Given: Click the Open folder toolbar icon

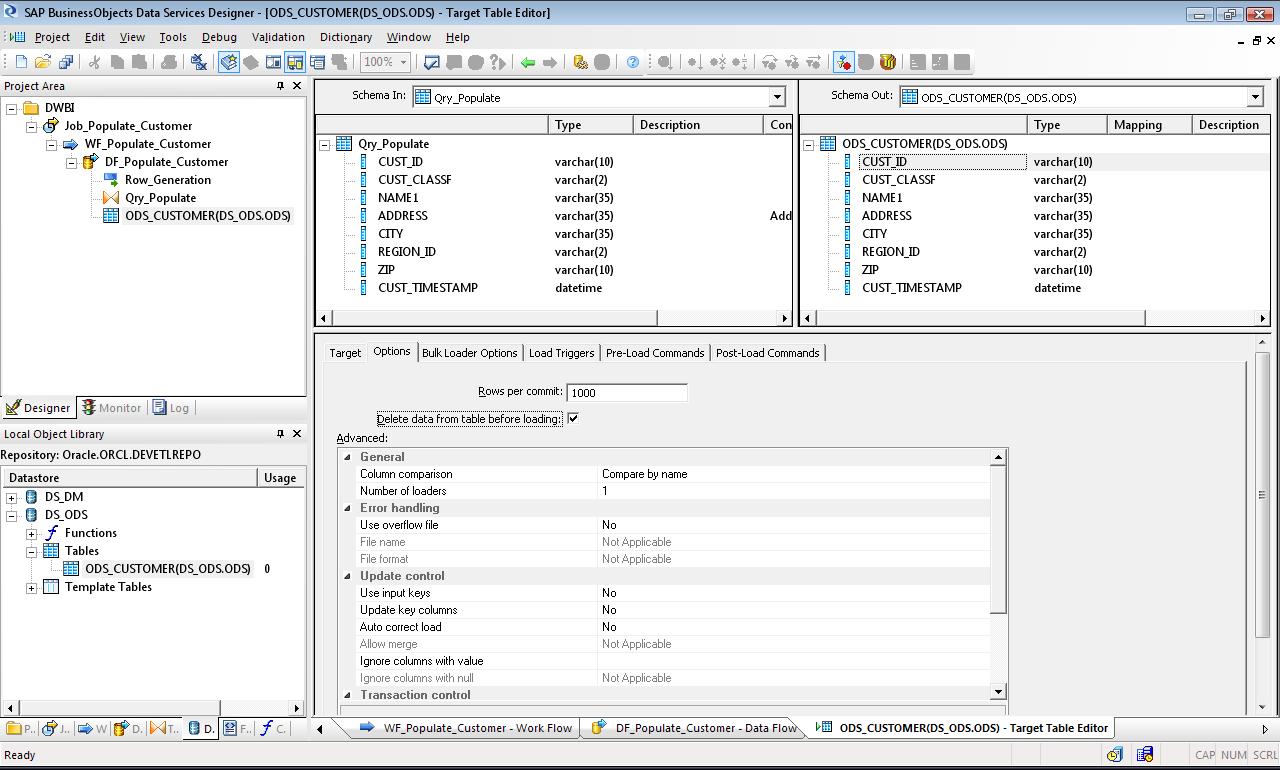Looking at the screenshot, I should (x=43, y=62).
